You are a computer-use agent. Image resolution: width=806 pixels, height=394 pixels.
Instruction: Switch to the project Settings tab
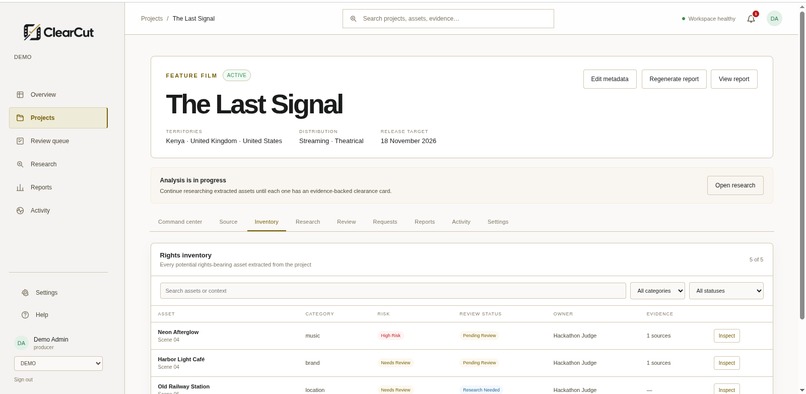[498, 222]
